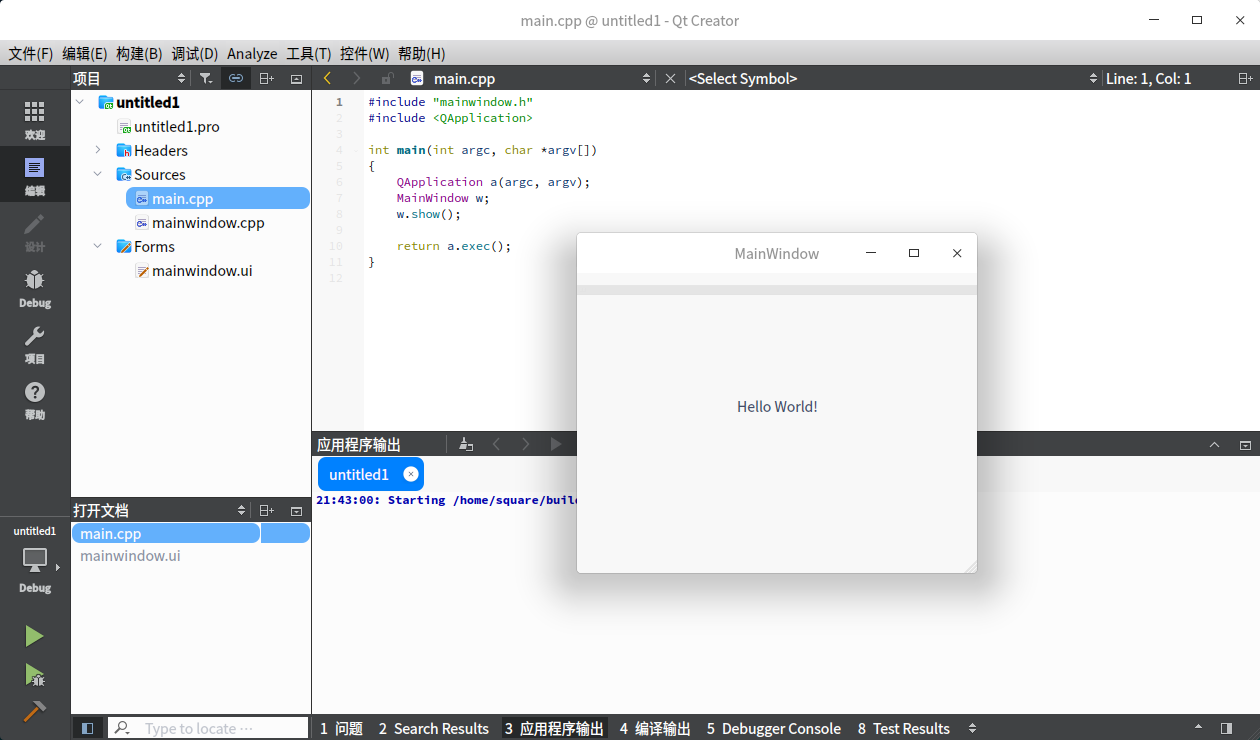
Task: Select mainwindow.cpp in the project tree
Action: tap(208, 222)
